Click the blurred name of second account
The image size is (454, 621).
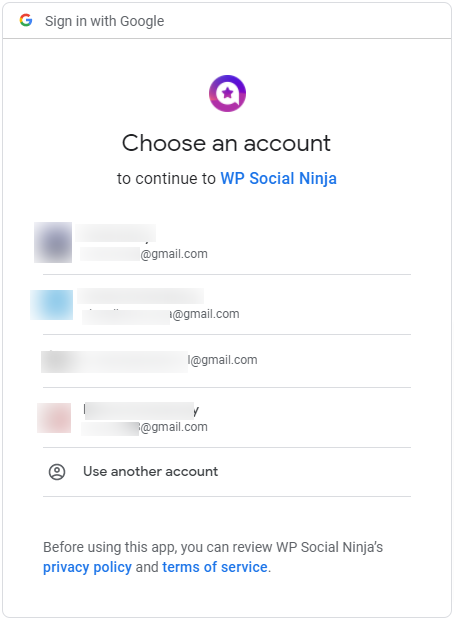coord(140,296)
